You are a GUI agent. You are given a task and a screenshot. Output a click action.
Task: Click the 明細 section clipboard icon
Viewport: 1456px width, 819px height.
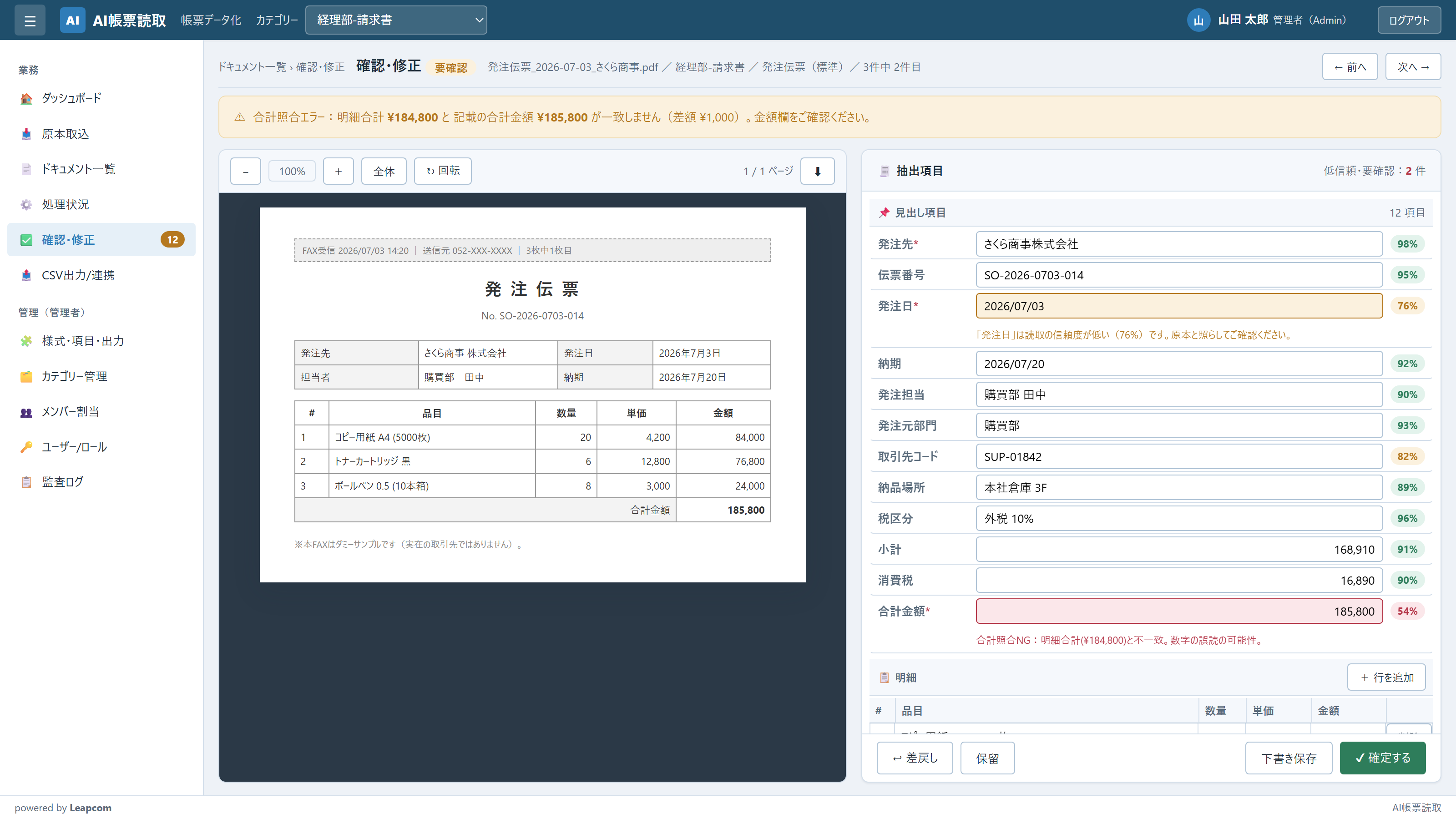[884, 677]
